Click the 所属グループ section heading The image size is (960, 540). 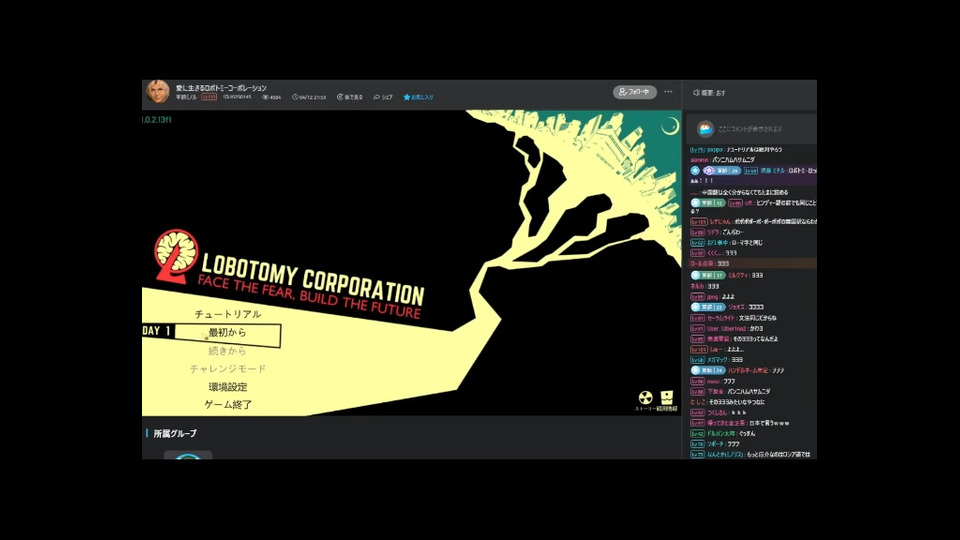175,433
